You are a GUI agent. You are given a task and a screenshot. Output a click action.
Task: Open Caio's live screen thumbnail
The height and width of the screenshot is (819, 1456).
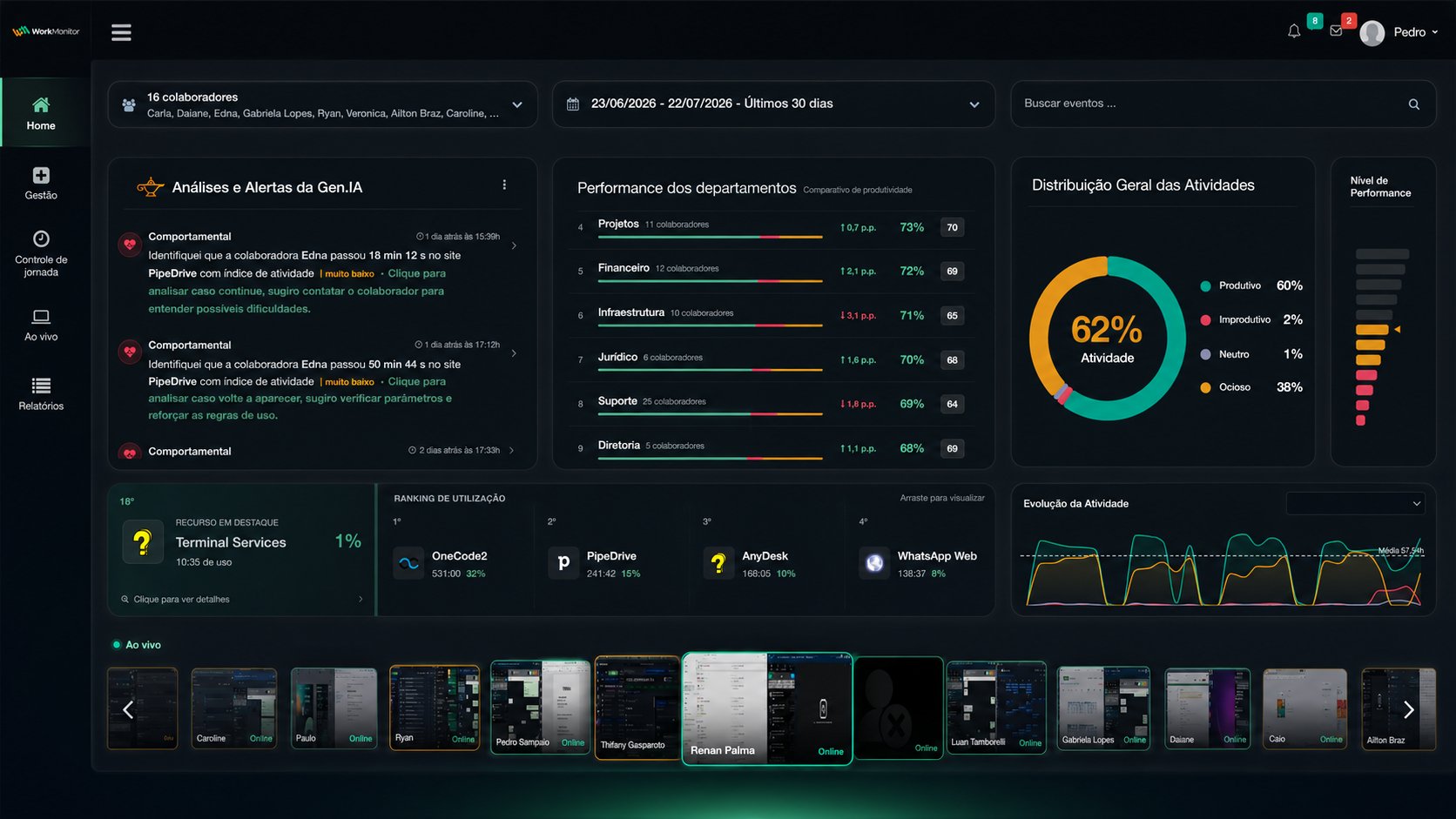coord(1305,708)
